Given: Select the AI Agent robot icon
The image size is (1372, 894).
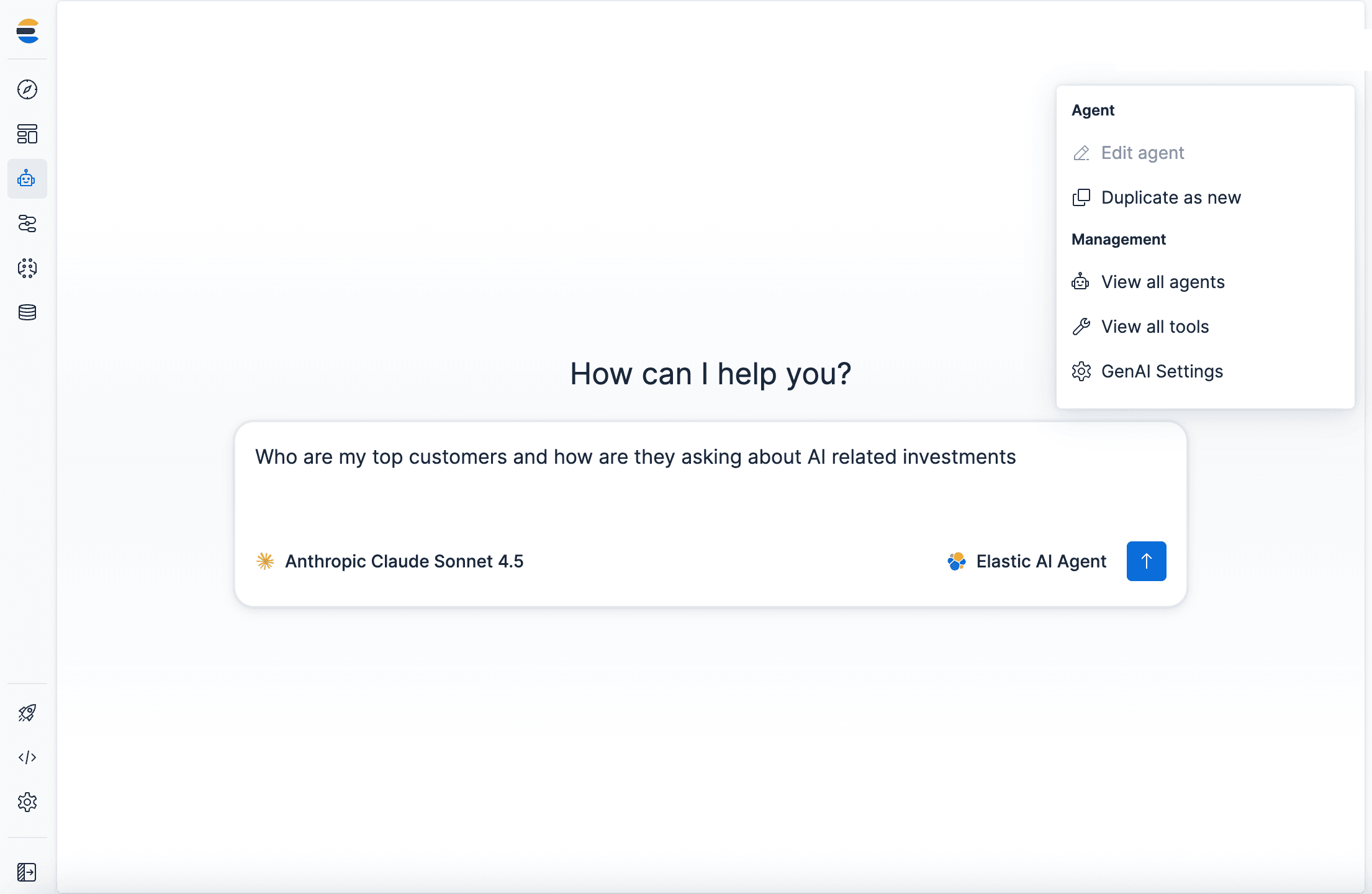Looking at the screenshot, I should [x=27, y=179].
